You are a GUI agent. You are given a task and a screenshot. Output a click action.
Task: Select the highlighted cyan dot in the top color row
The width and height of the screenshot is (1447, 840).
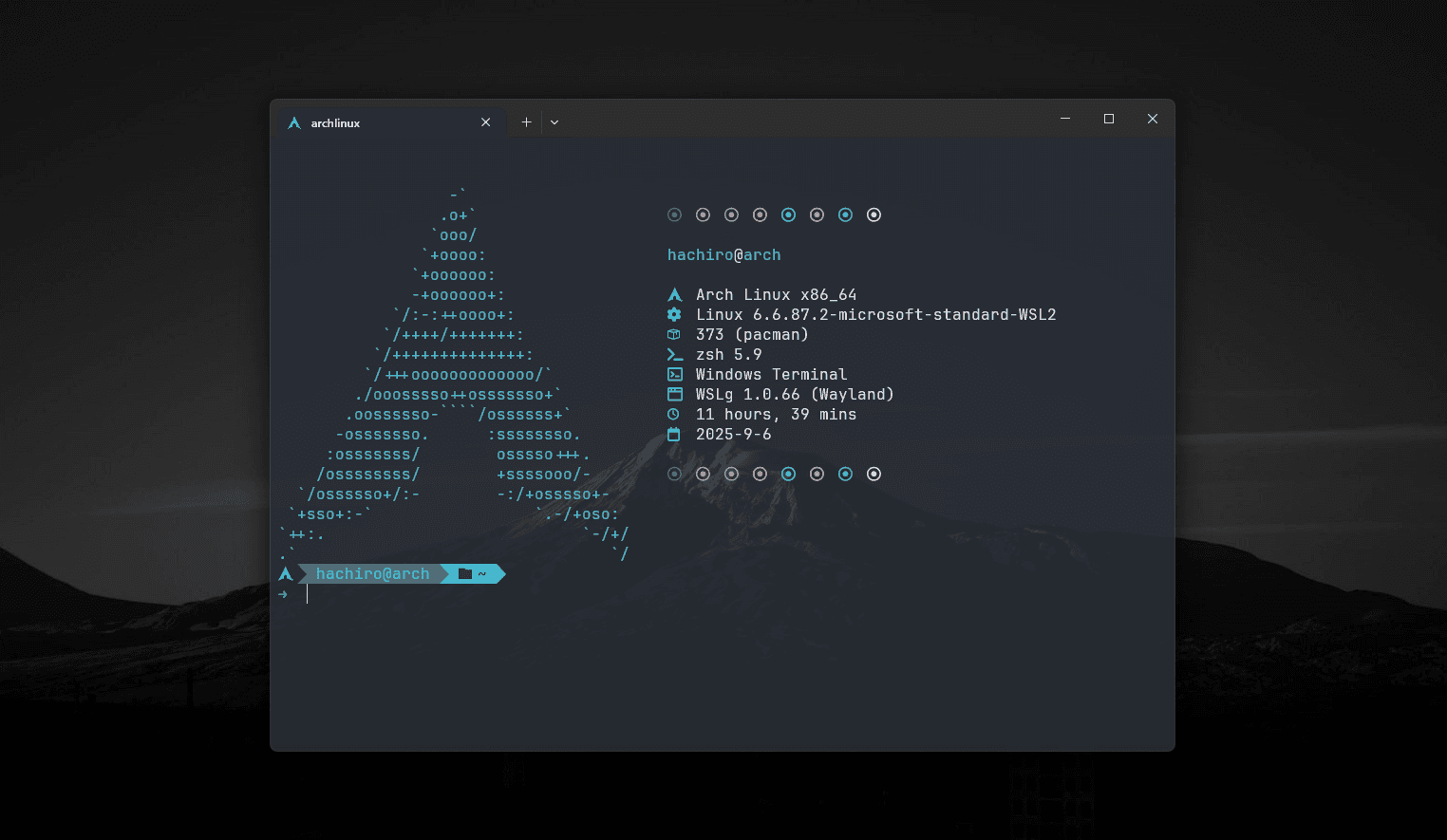pyautogui.click(x=788, y=215)
